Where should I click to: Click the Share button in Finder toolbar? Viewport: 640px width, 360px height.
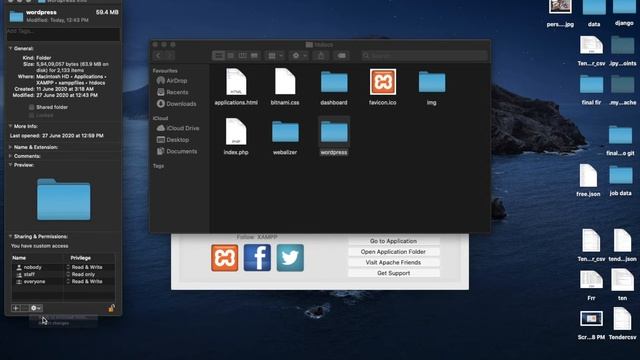[321, 56]
